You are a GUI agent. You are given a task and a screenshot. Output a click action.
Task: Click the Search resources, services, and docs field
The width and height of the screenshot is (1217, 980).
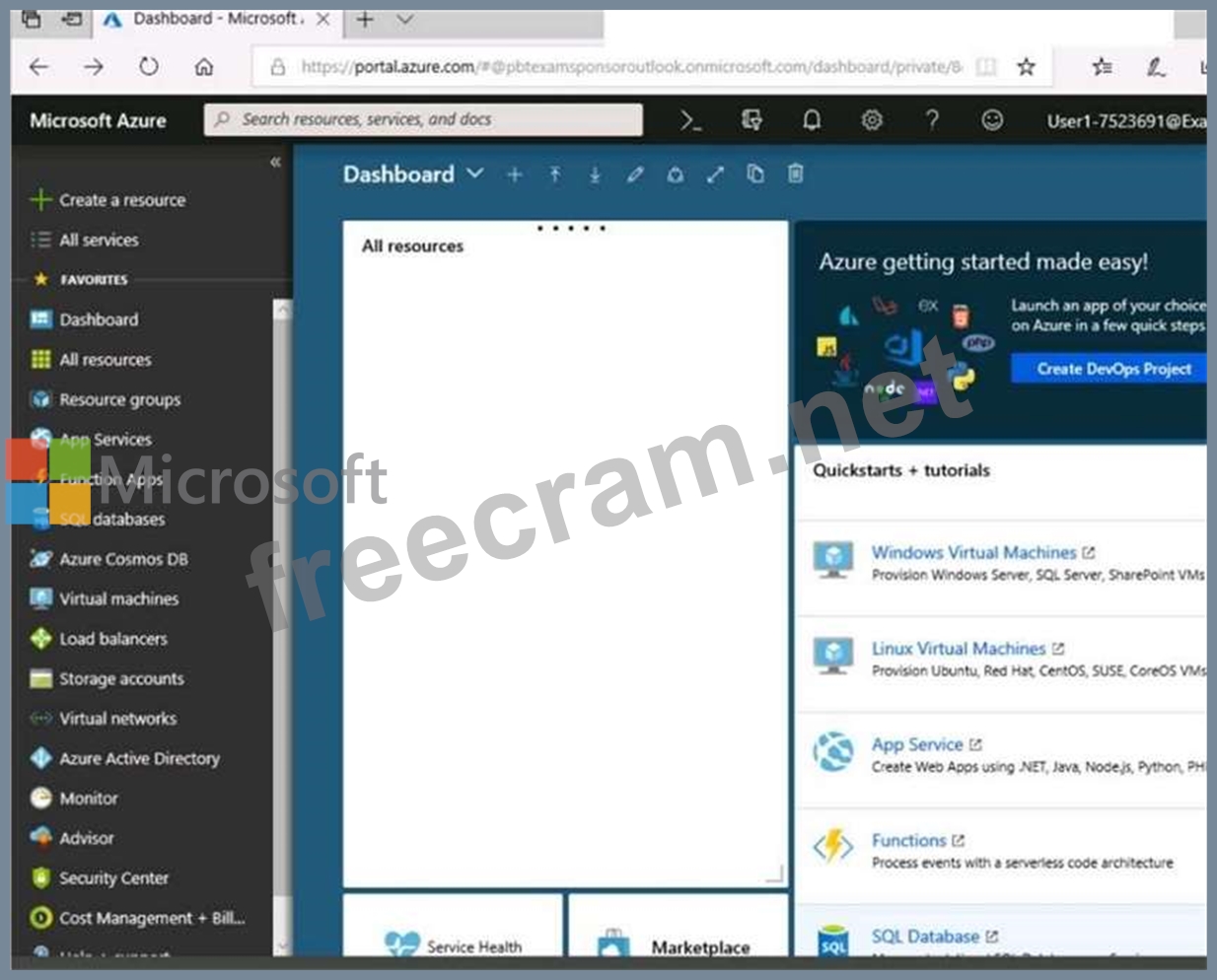(423, 119)
